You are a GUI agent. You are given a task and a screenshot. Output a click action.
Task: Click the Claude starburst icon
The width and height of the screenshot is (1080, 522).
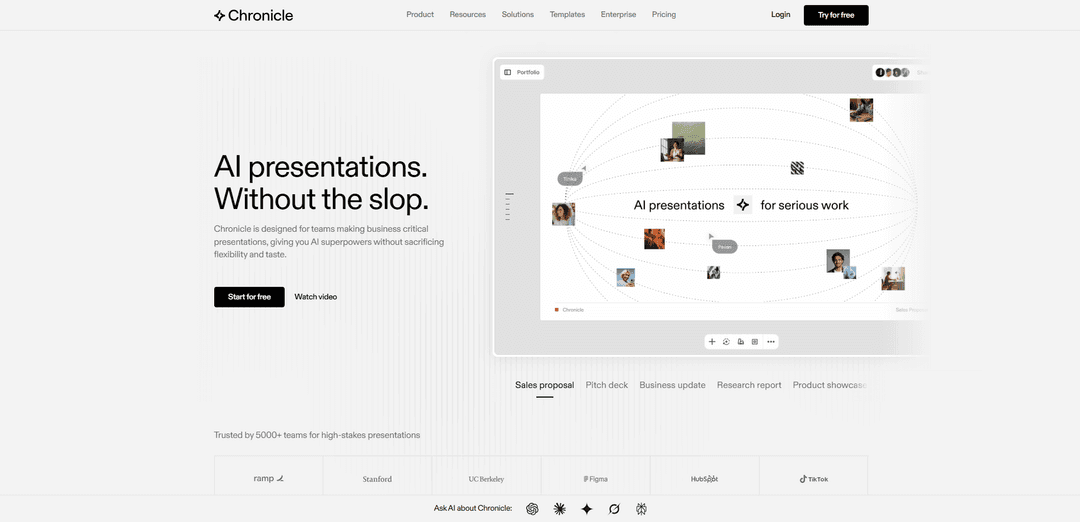point(560,509)
